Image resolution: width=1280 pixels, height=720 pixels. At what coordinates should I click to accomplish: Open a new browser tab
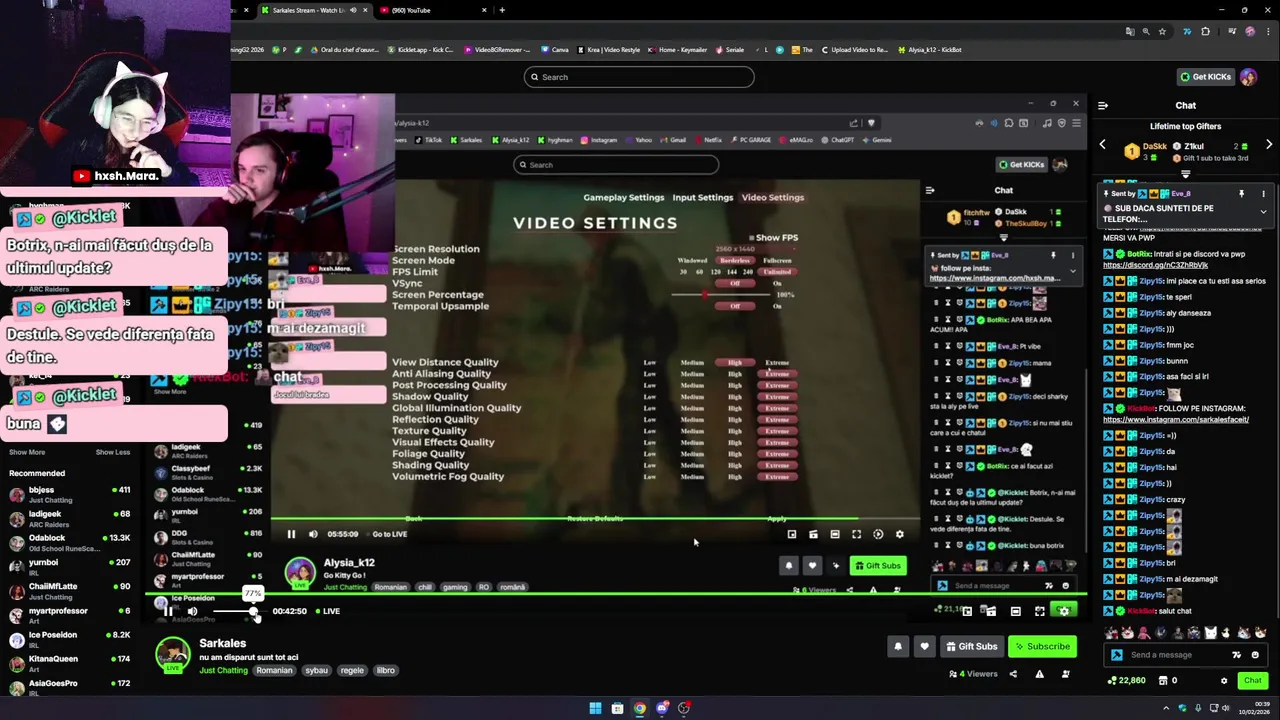pos(502,10)
